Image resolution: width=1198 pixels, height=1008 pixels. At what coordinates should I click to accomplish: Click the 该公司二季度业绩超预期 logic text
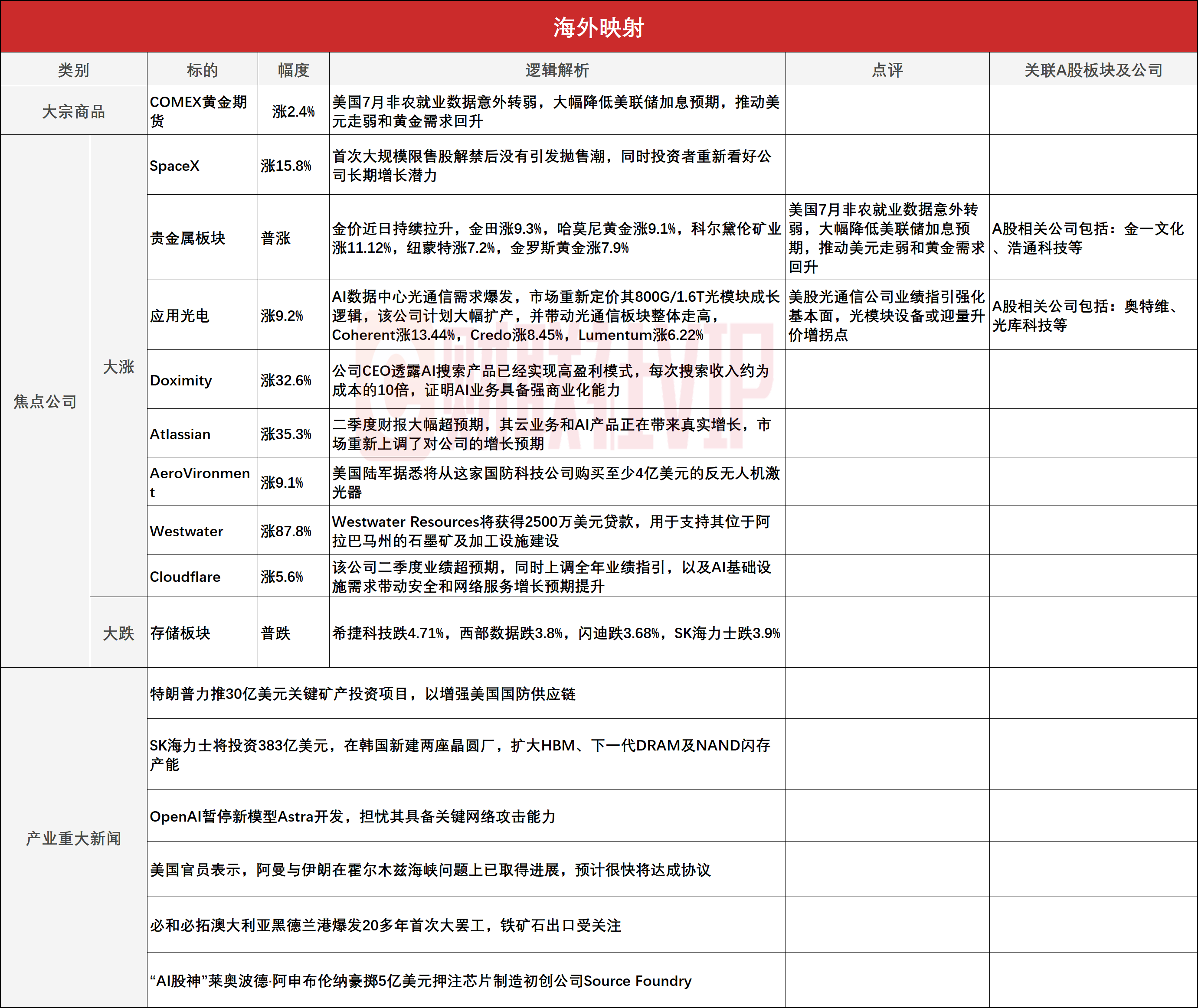(x=552, y=577)
